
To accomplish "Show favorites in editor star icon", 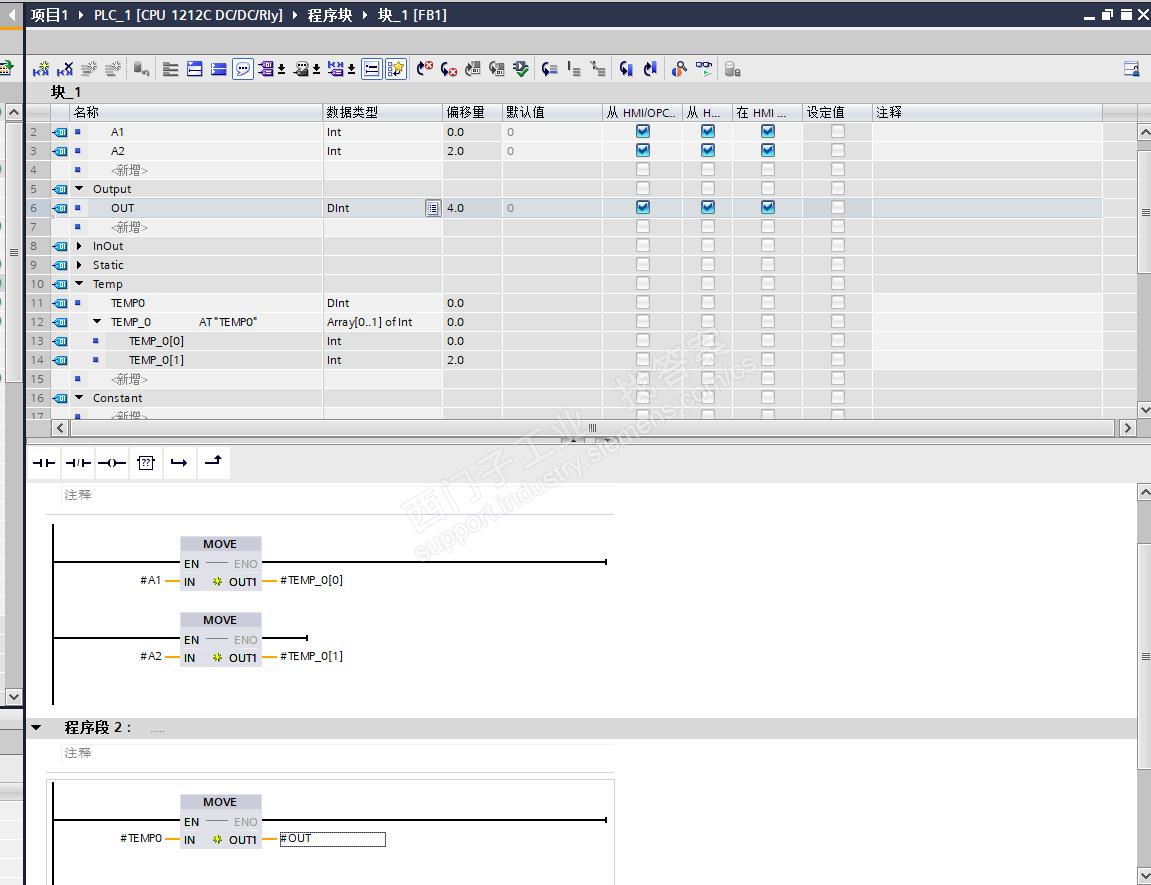I will coord(396,69).
